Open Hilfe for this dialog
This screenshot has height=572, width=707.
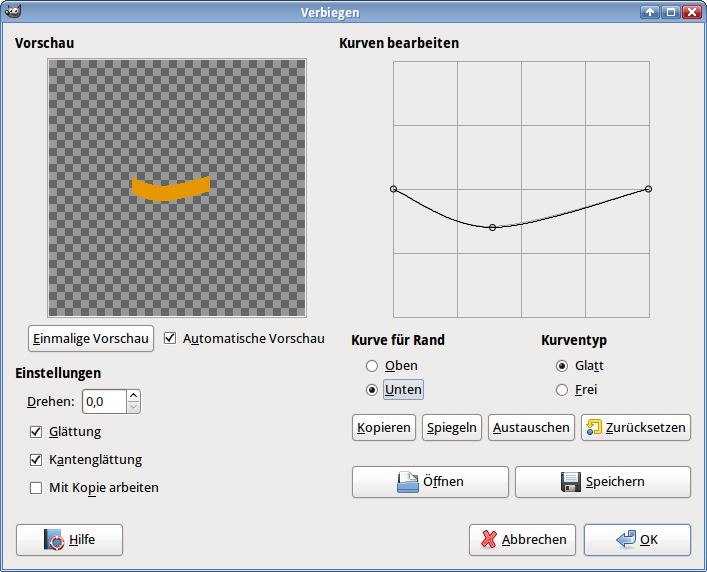(69, 540)
